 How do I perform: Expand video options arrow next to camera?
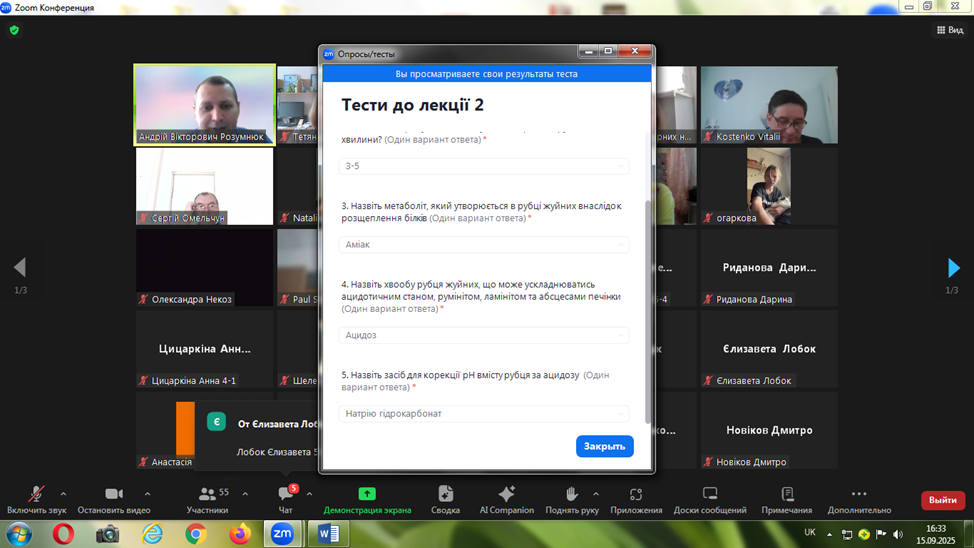[147, 494]
